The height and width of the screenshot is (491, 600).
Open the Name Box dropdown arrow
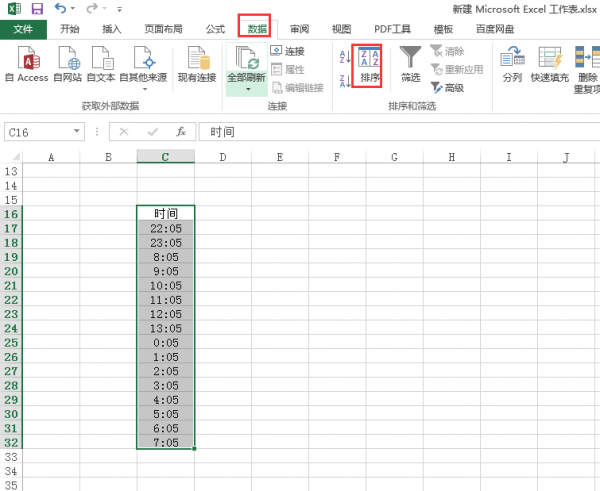click(77, 131)
